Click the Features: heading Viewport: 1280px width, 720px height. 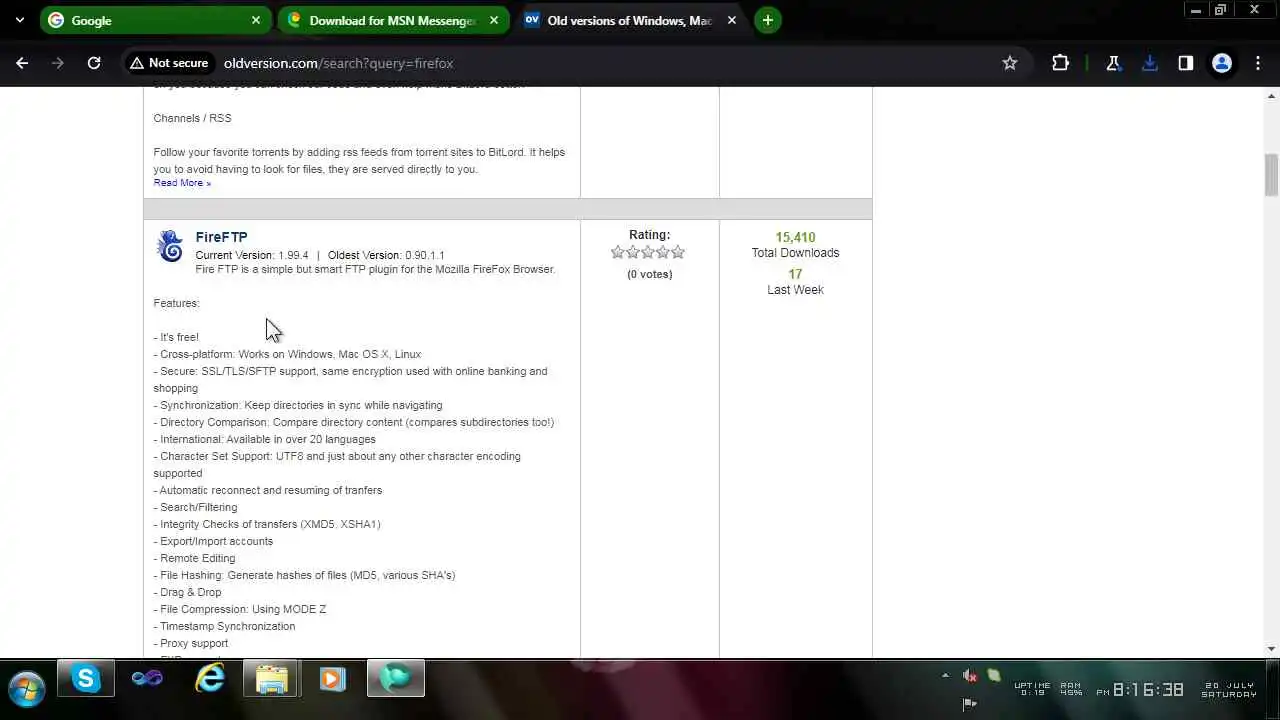click(x=176, y=303)
